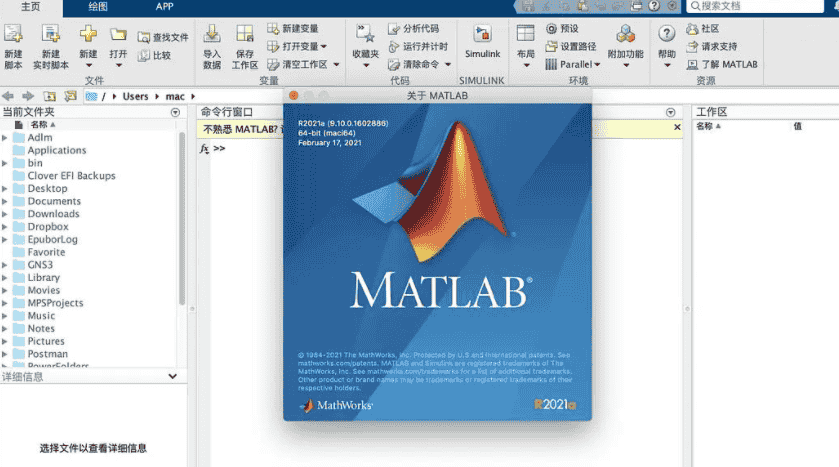Go back with the left arrow
Viewport: 839px width, 467px height.
point(7,96)
